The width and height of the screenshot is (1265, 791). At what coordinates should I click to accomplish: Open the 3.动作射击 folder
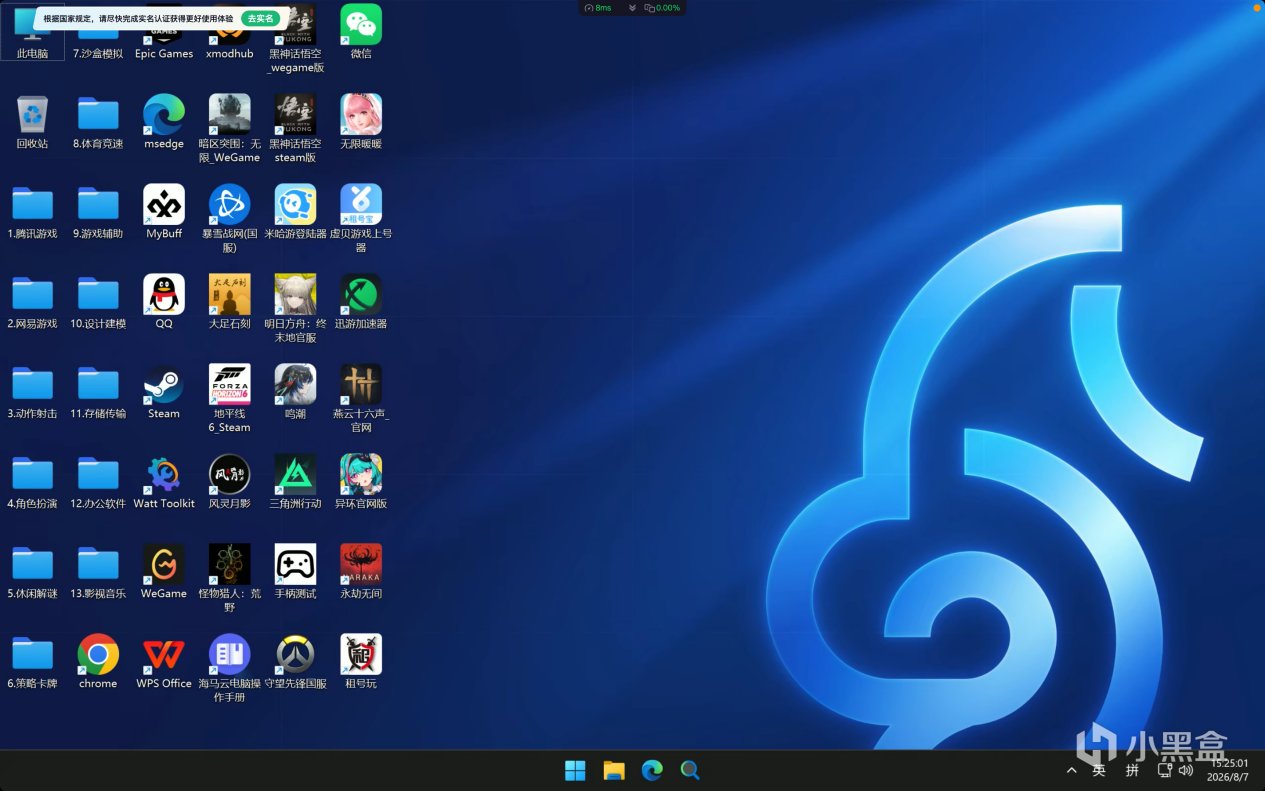(32, 385)
